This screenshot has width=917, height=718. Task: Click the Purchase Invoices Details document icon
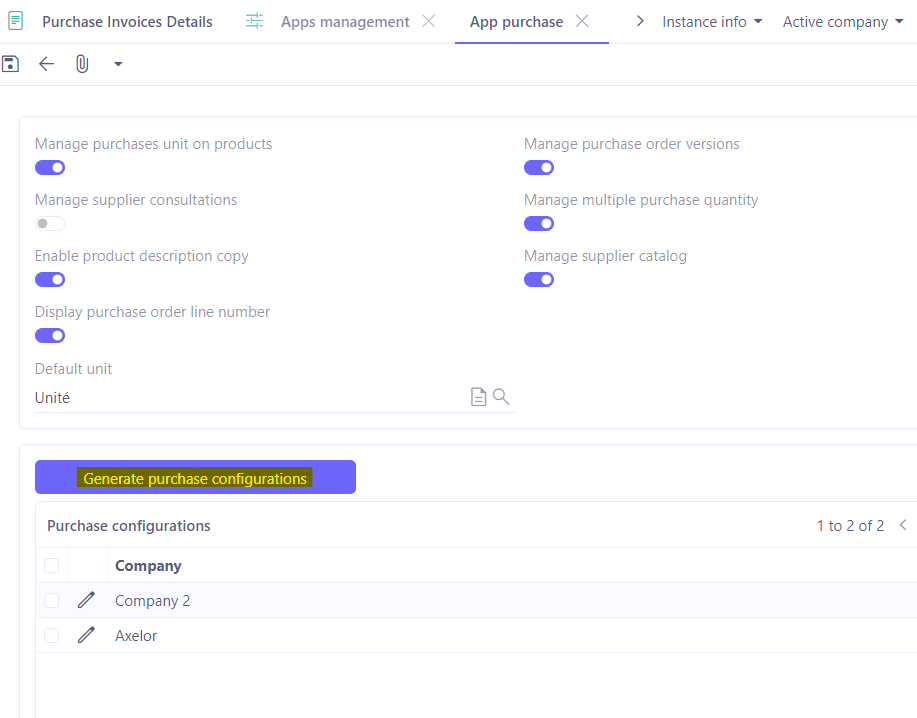14,20
